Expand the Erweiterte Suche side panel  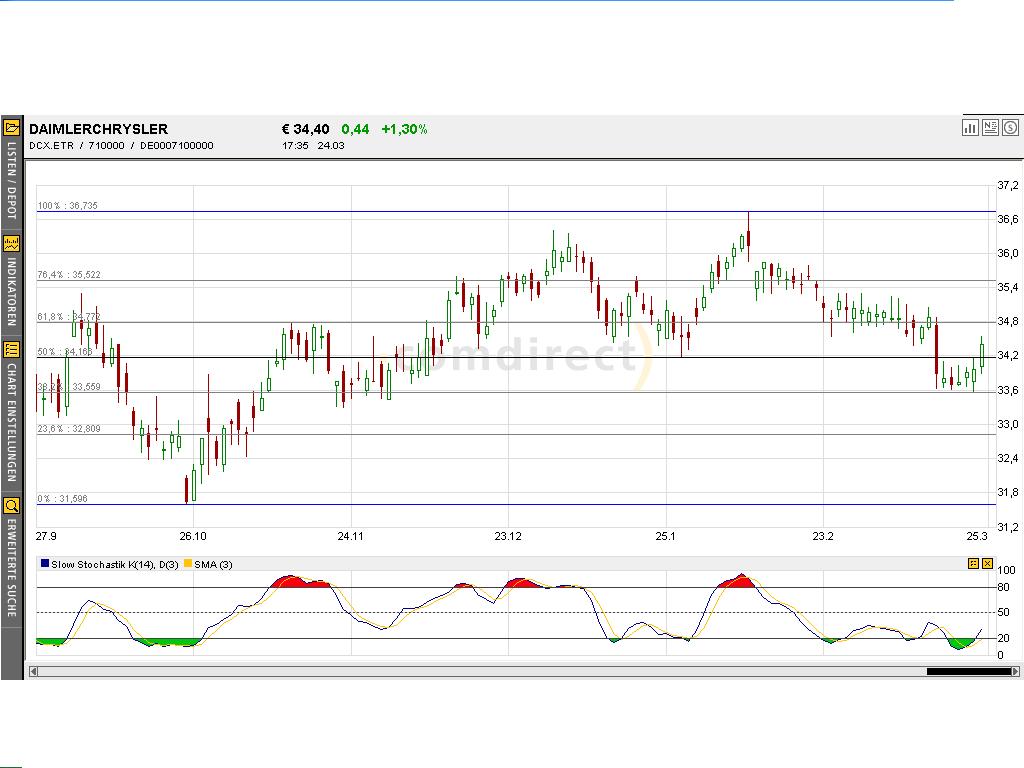(x=11, y=567)
